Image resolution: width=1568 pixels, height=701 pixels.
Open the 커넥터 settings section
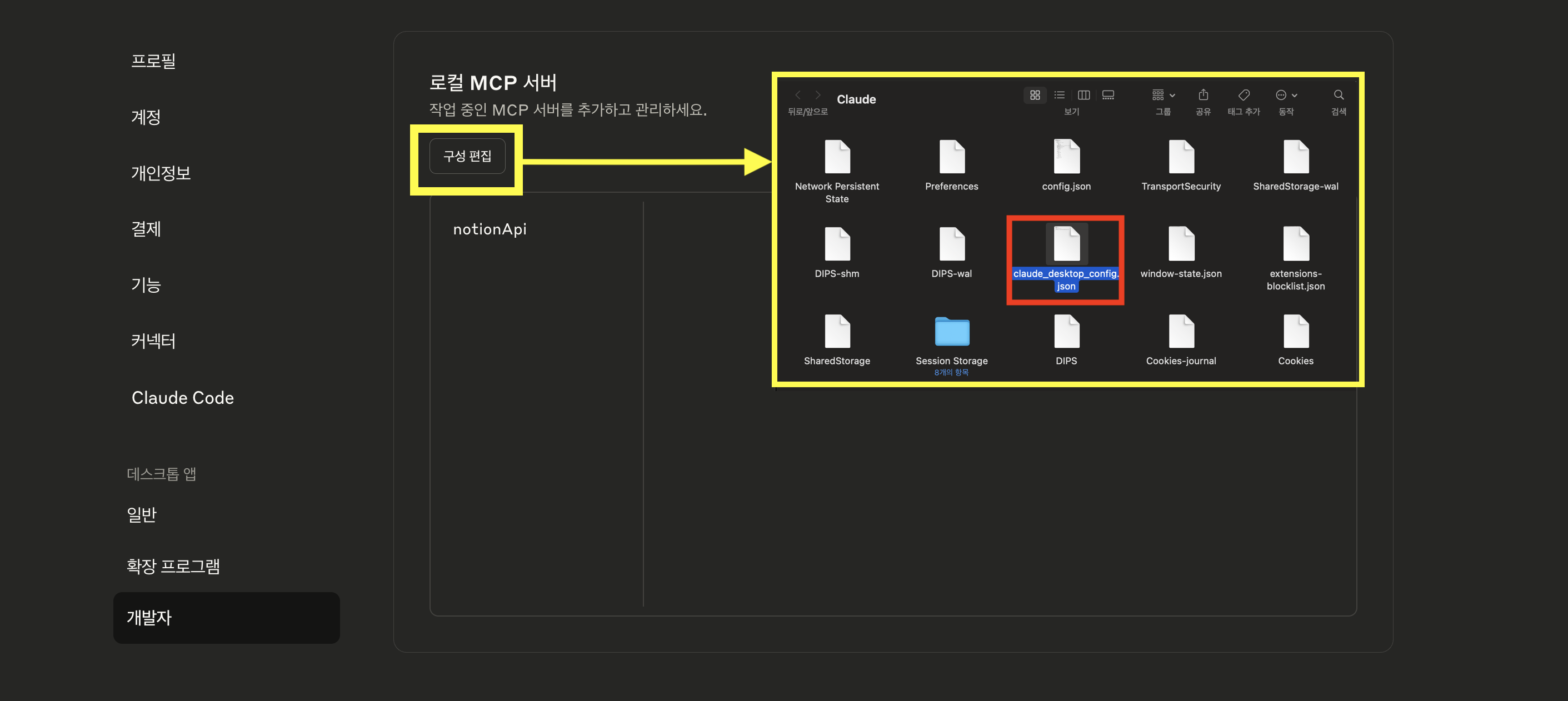153,341
